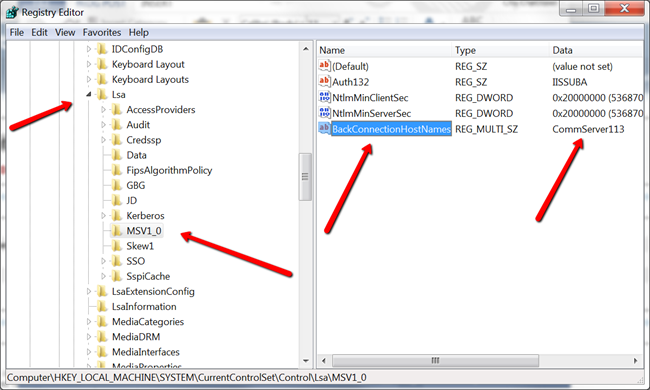Click the Kerberos folder icon
The width and height of the screenshot is (650, 390).
(117, 216)
